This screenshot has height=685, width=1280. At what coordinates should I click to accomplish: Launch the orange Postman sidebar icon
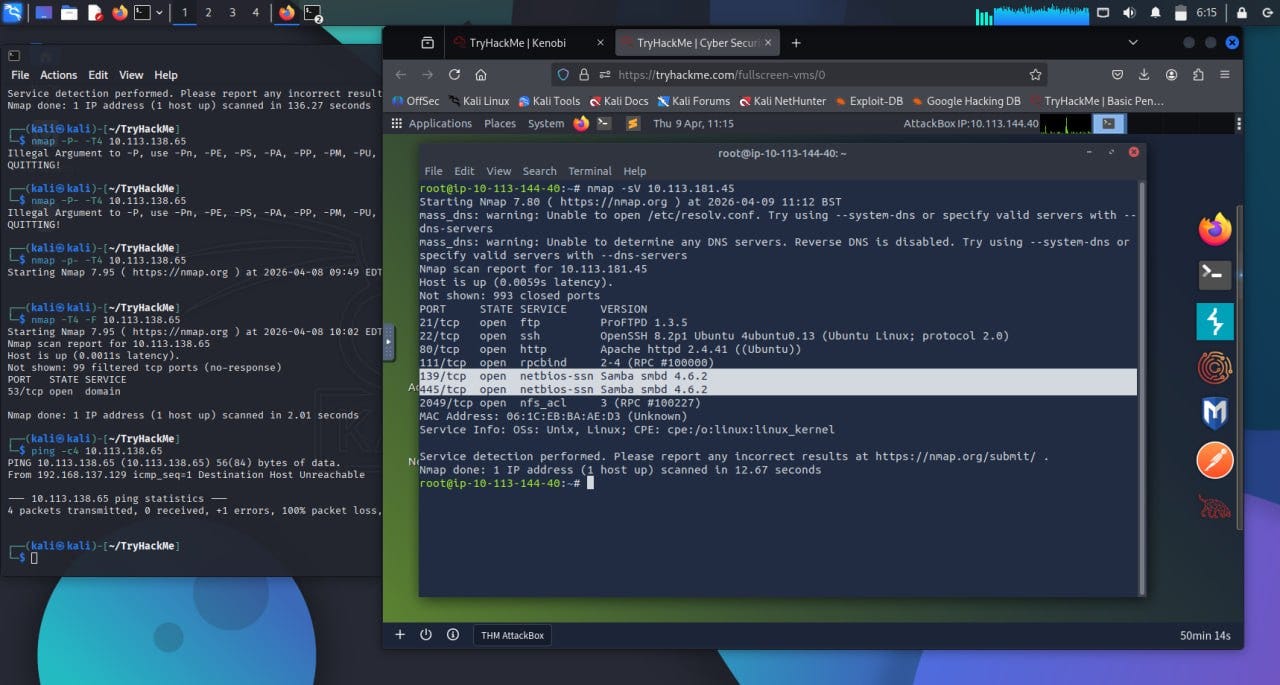[x=1215, y=460]
